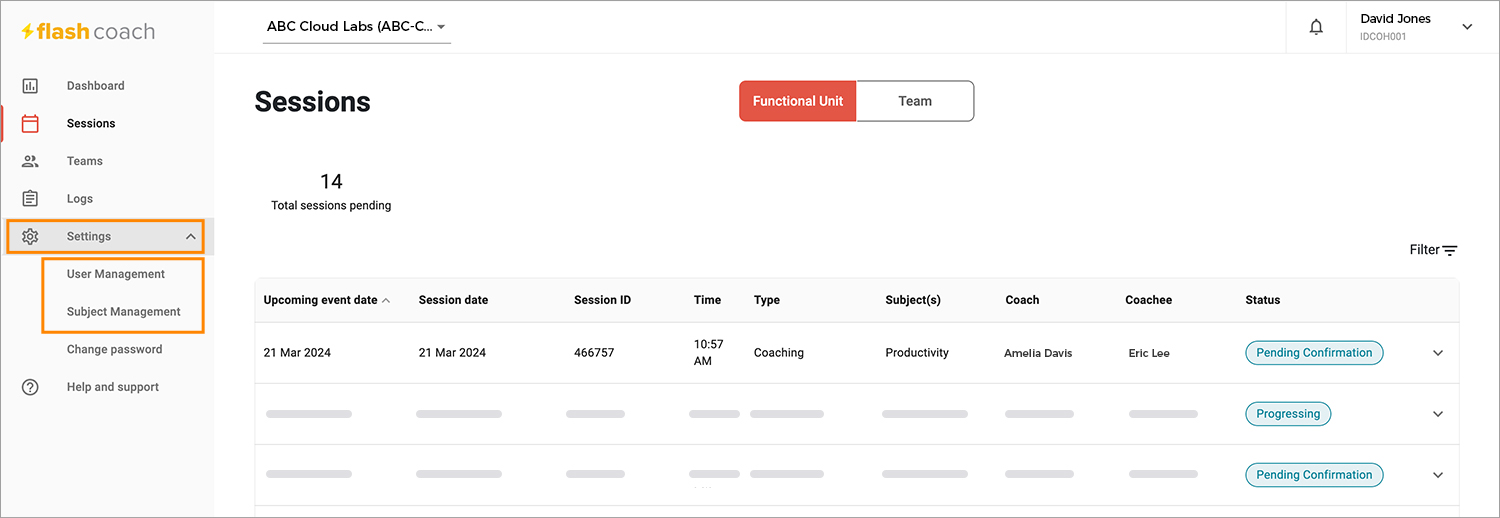The height and width of the screenshot is (518, 1500).
Task: Click the Settings gear icon
Action: 30,237
